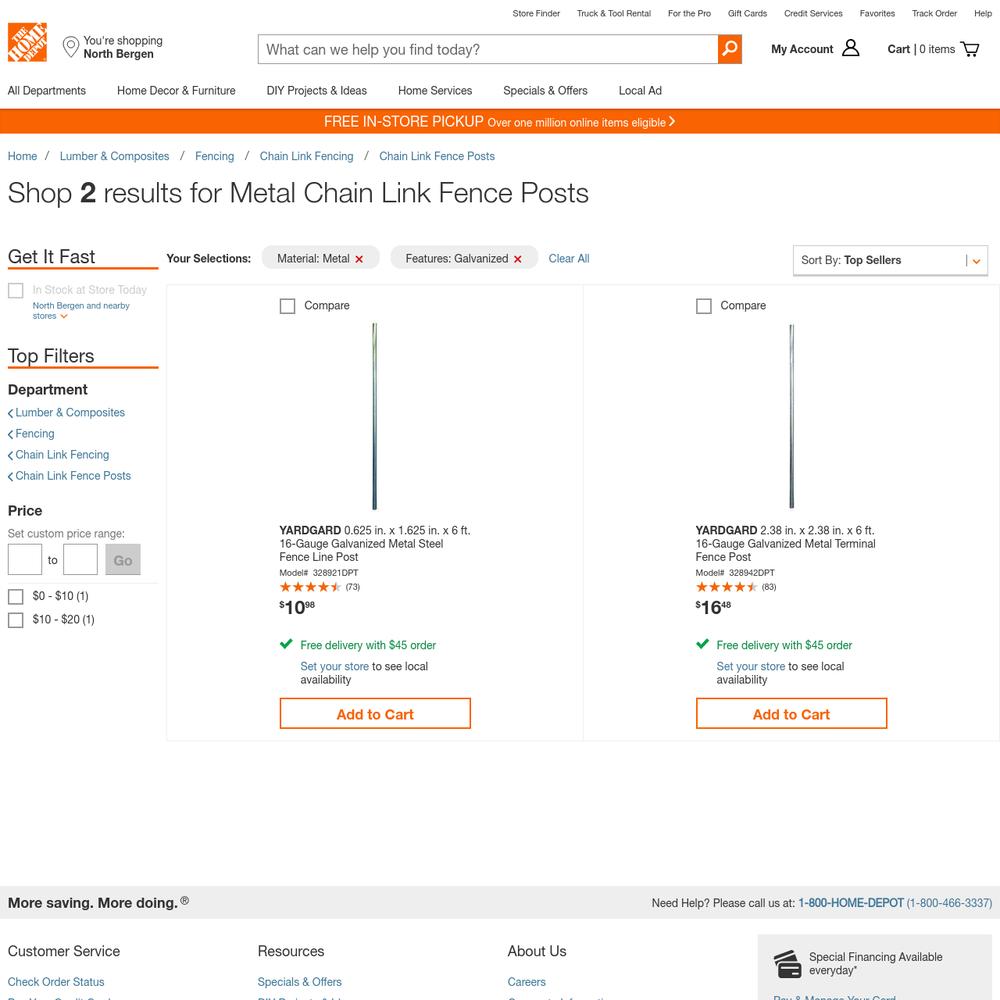This screenshot has width=1000, height=1000.
Task: Open My Account user icon
Action: coord(850,48)
